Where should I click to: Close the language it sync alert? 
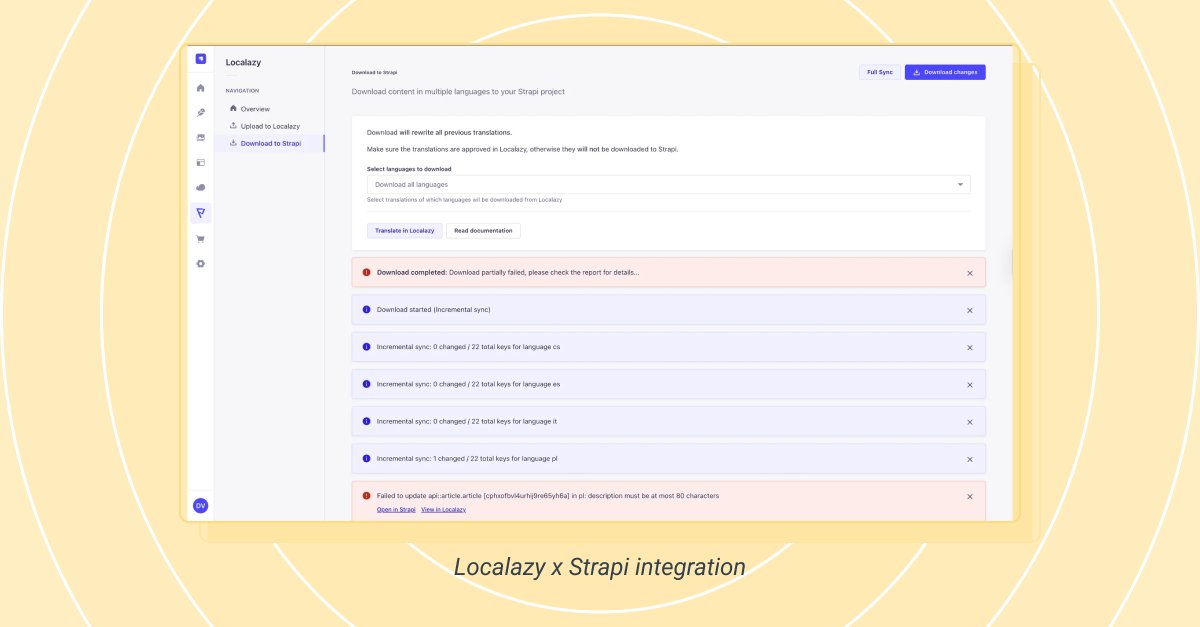[x=969, y=422]
